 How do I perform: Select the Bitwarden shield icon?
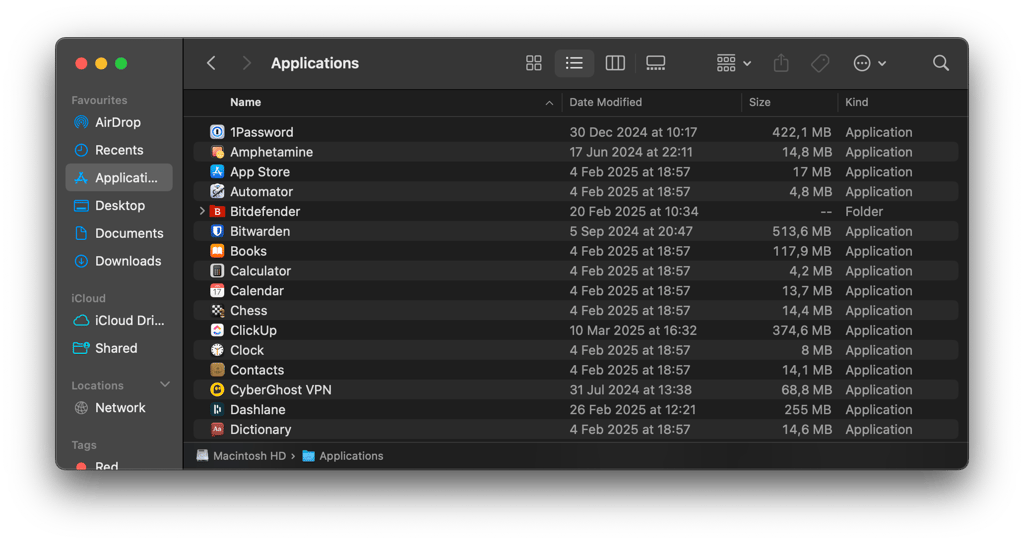tap(217, 231)
